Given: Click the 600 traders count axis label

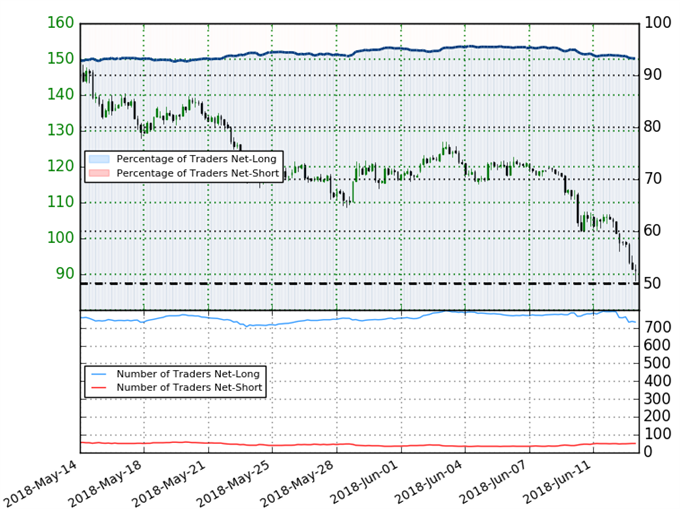Looking at the screenshot, I should pos(657,346).
